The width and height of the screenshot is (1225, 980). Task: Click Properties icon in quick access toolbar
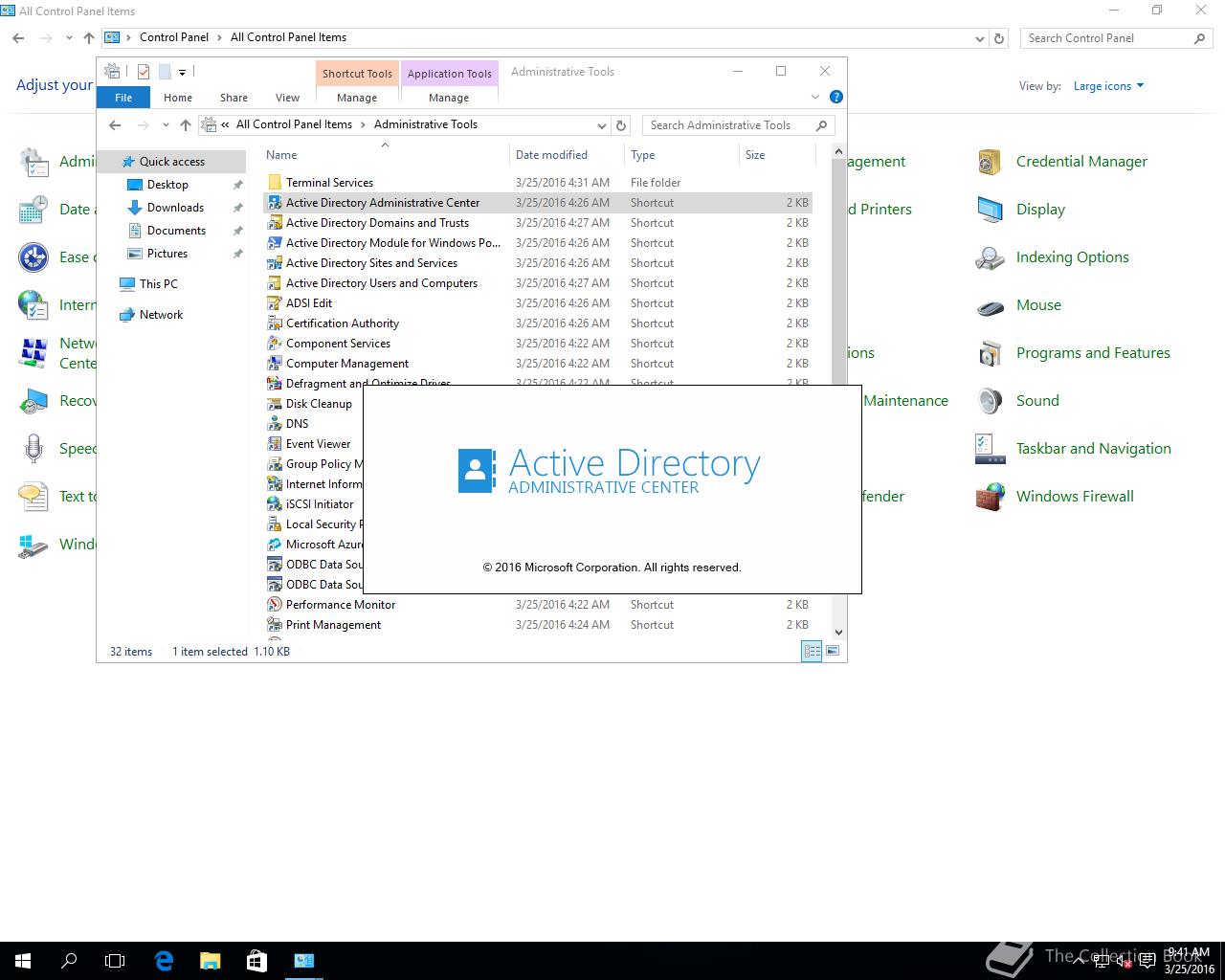coord(144,71)
